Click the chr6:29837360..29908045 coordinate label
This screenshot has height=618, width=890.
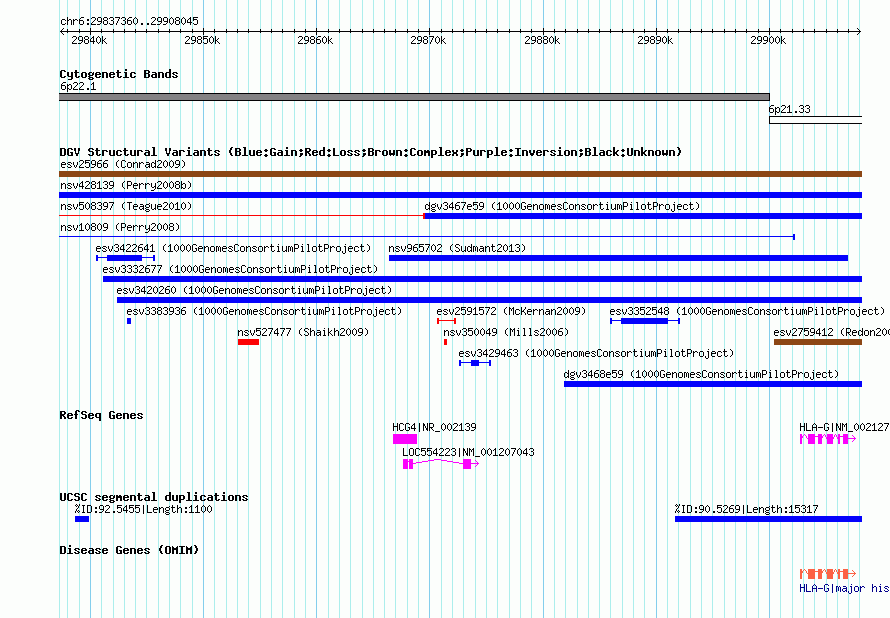pos(129,21)
